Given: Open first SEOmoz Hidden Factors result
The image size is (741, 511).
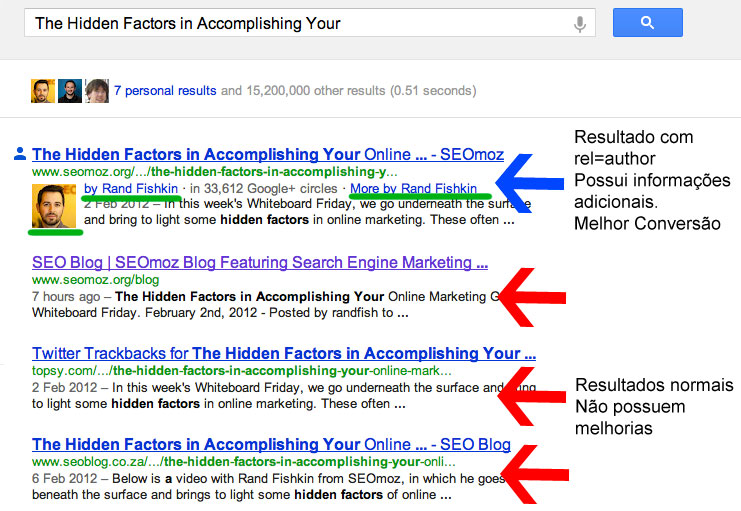Looking at the screenshot, I should coord(267,155).
